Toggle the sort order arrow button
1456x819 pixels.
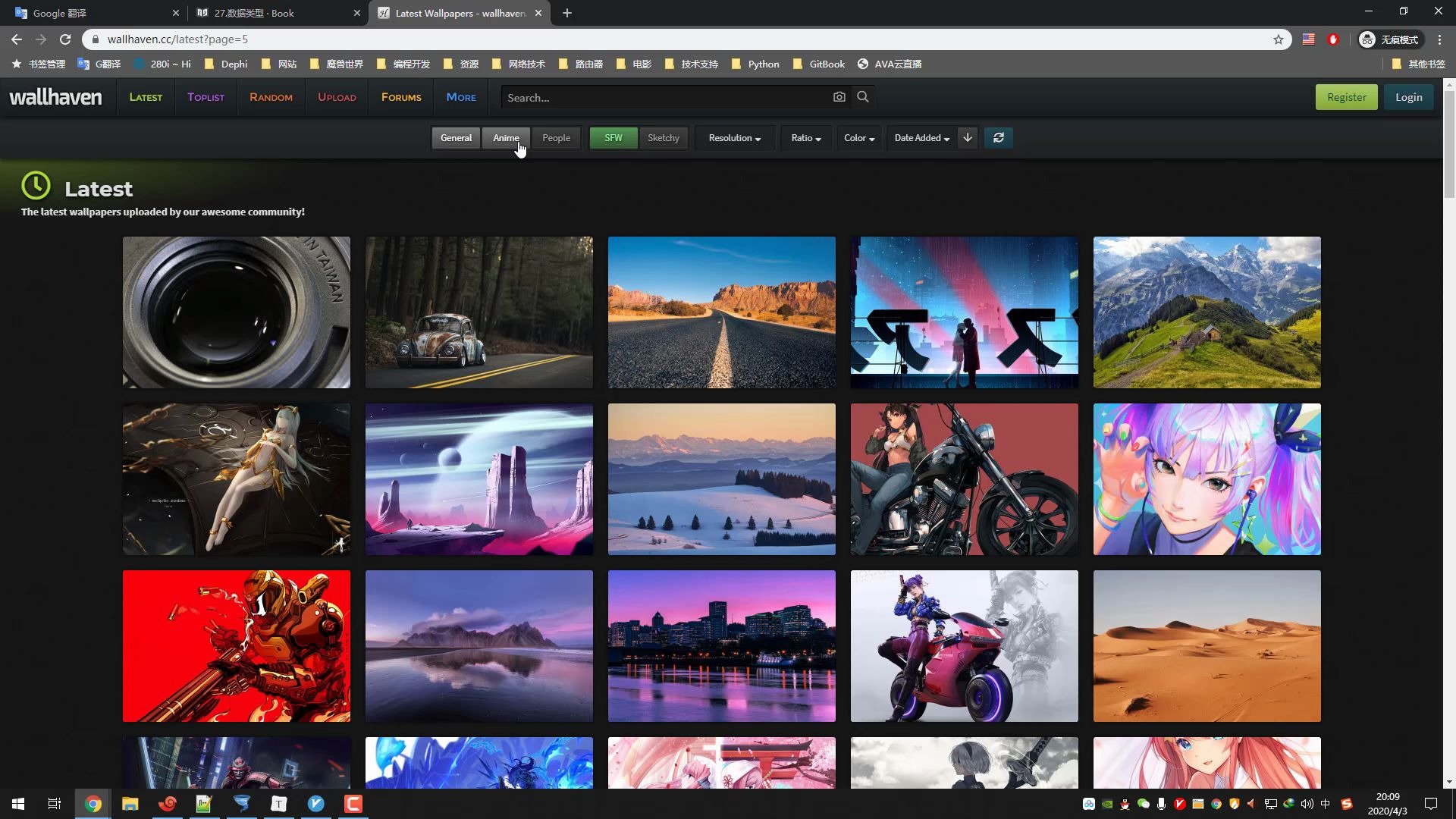tap(968, 138)
